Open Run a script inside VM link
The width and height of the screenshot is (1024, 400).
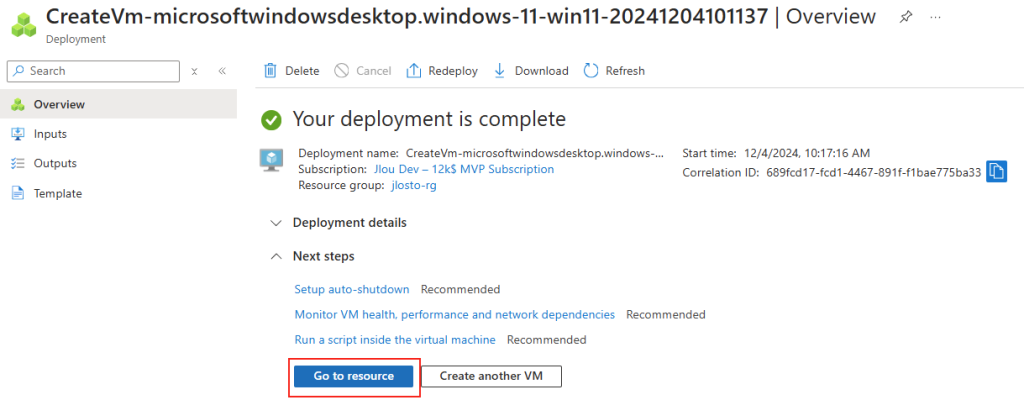[x=395, y=340]
